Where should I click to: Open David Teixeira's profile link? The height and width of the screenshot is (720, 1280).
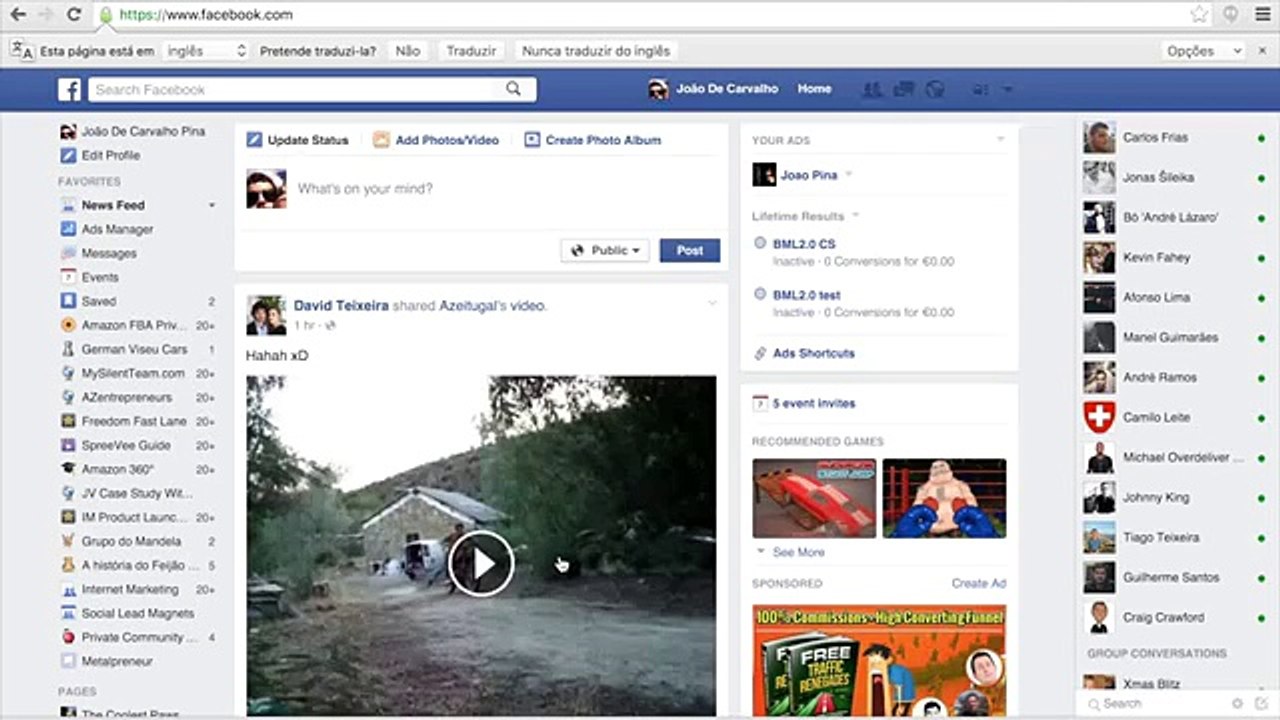pyautogui.click(x=341, y=305)
